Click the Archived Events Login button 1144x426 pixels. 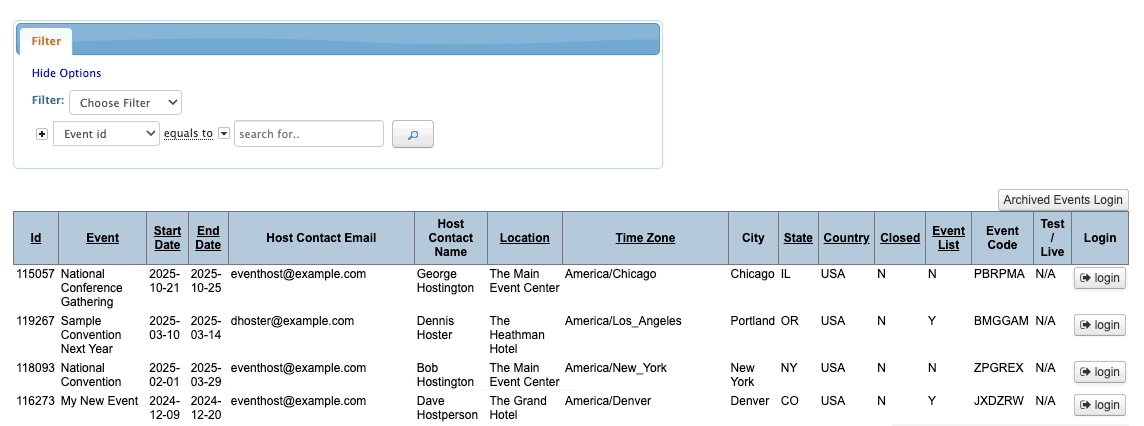coord(1063,200)
